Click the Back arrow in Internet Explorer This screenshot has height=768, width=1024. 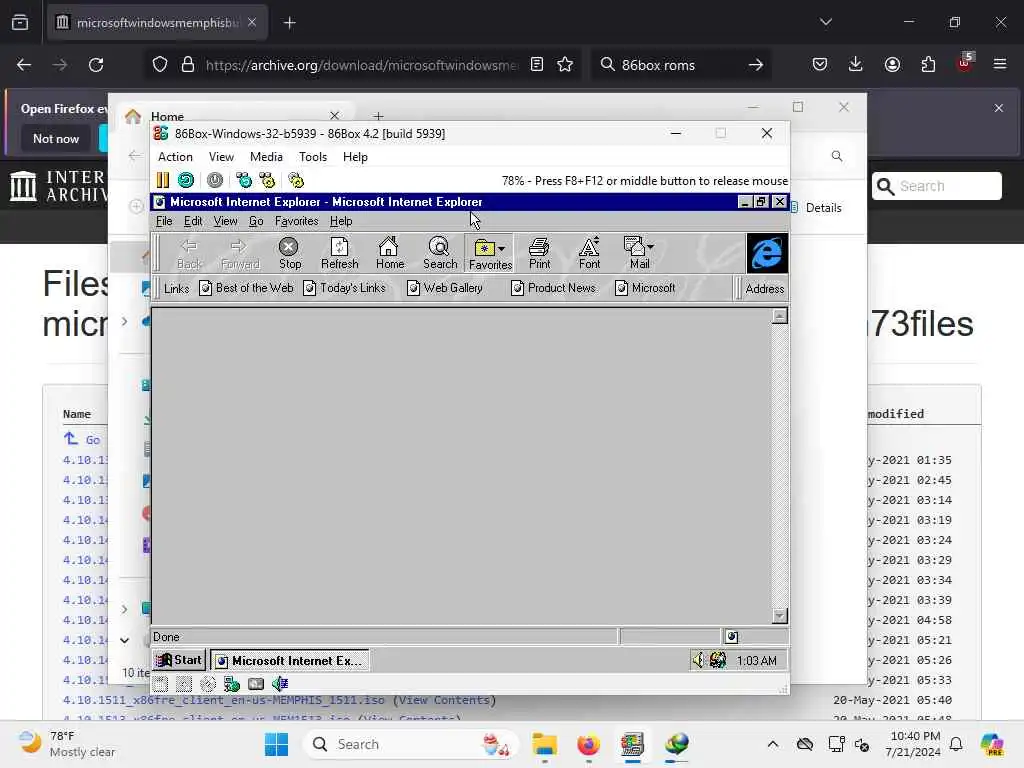pos(189,253)
